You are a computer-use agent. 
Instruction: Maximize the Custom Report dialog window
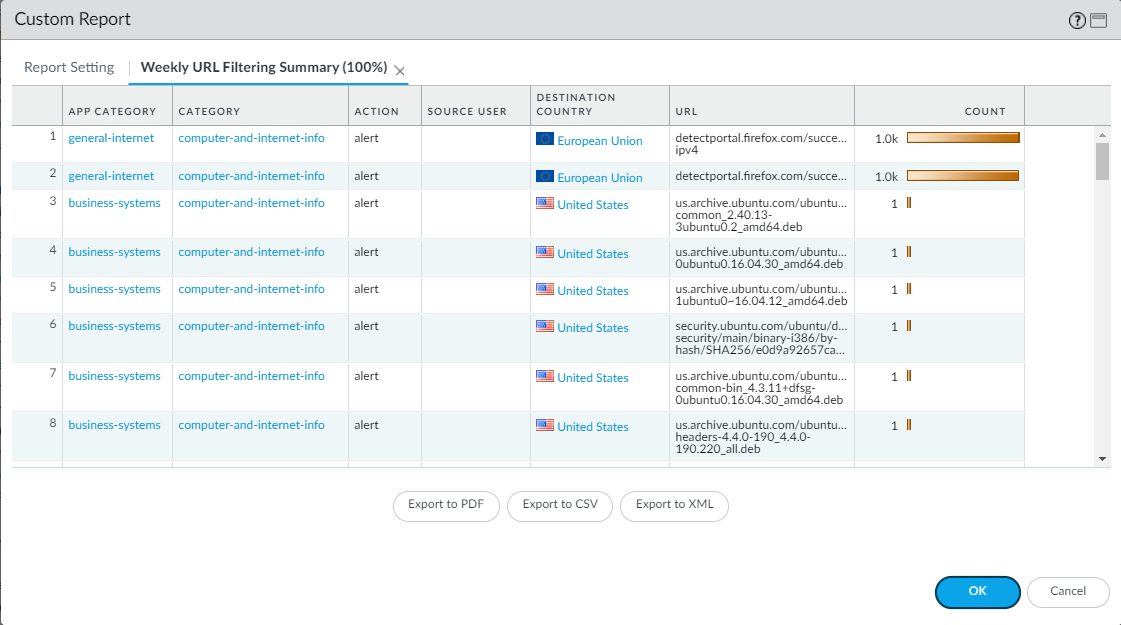point(1099,21)
